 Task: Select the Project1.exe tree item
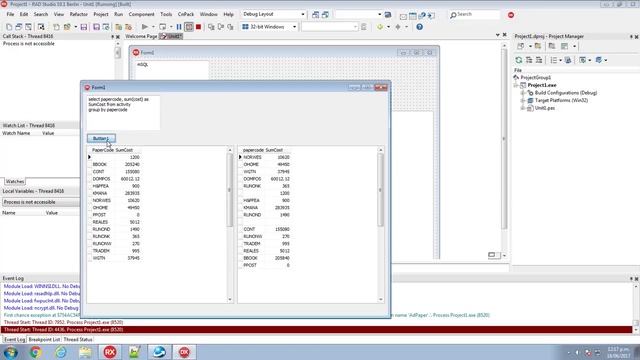(542, 85)
